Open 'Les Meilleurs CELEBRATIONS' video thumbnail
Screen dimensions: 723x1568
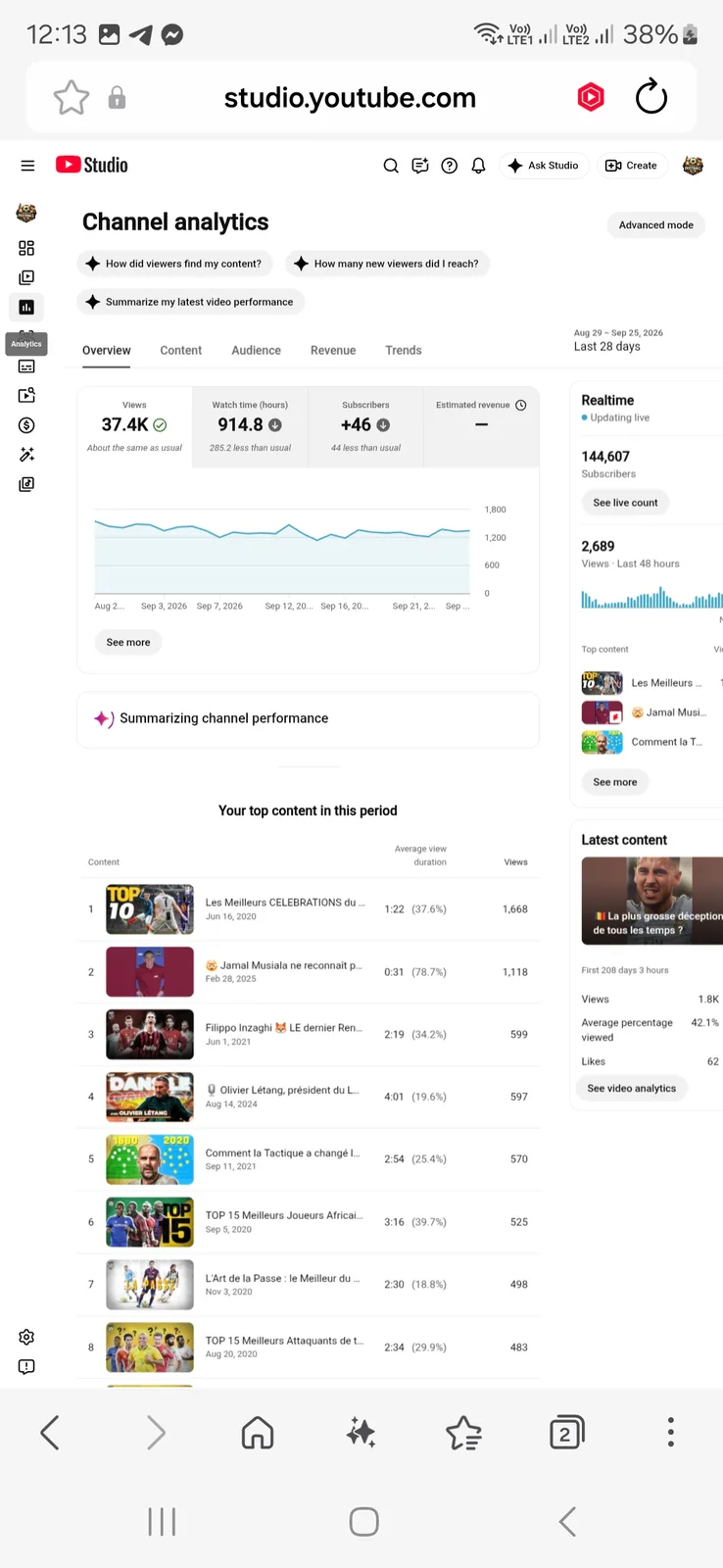click(150, 909)
